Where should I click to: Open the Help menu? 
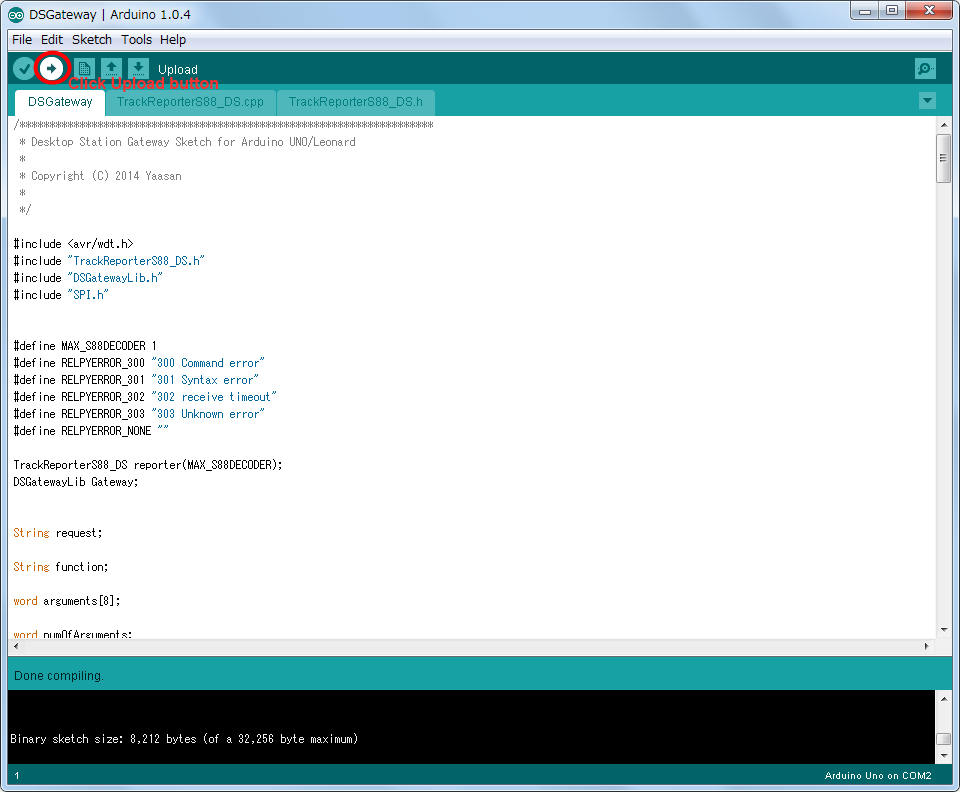tap(173, 40)
